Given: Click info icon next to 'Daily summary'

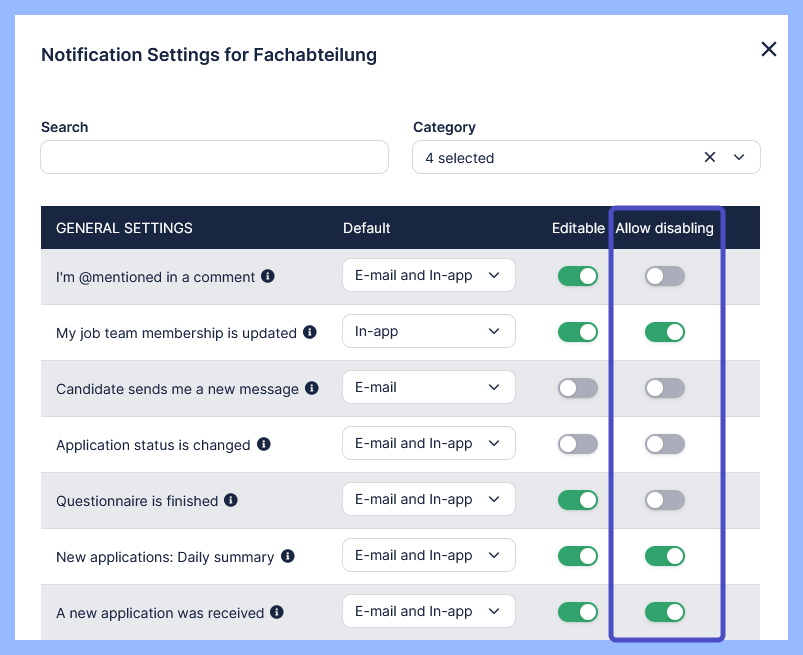Looking at the screenshot, I should point(288,556).
